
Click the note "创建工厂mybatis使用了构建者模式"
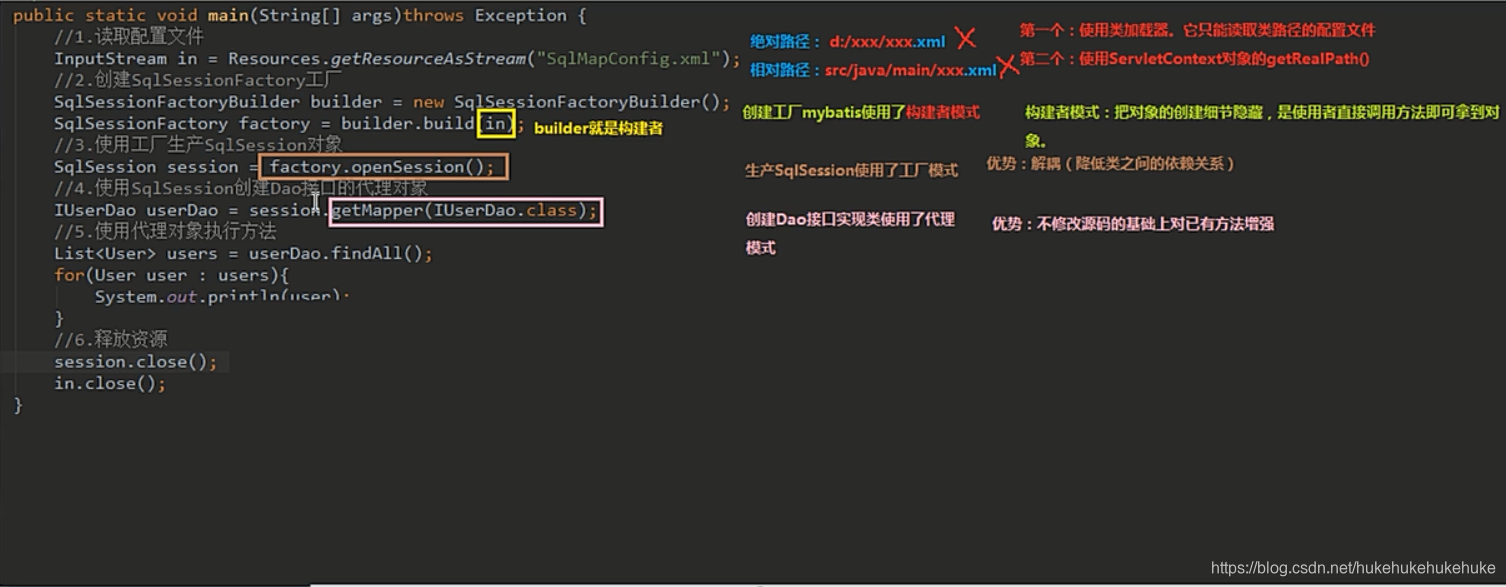click(861, 113)
